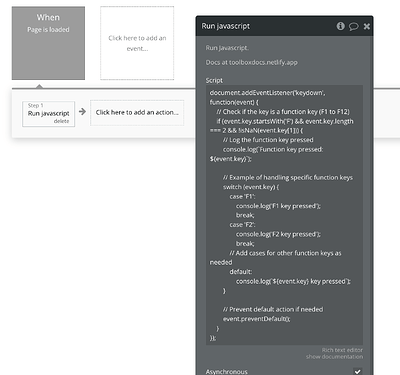Click the 'show documentation' link
Screen dimensions: 400x375
pyautogui.click(x=334, y=357)
